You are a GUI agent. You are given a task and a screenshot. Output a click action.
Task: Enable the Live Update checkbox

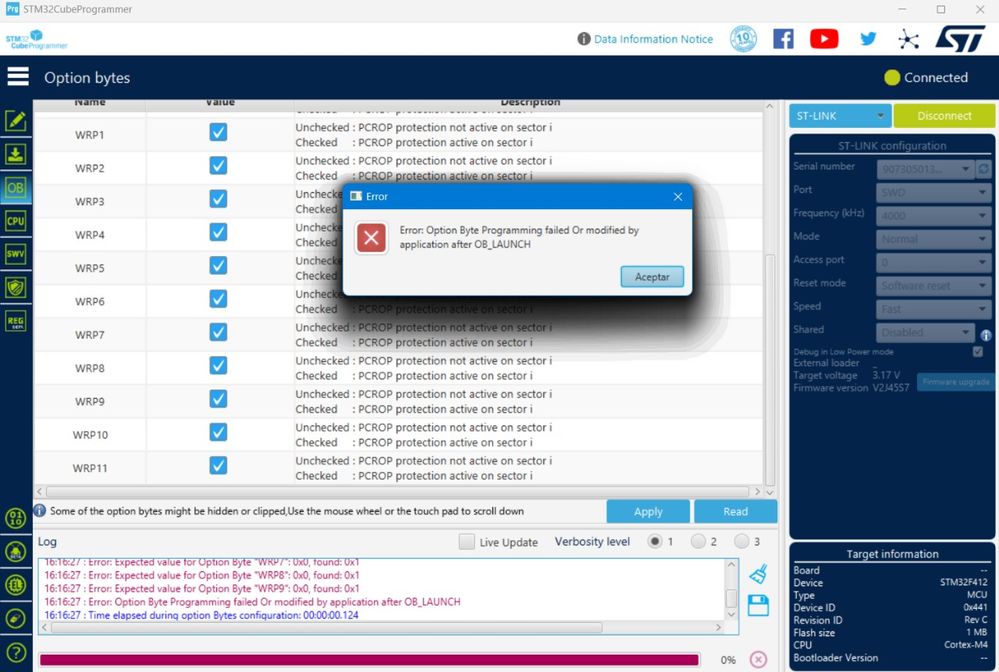[466, 541]
